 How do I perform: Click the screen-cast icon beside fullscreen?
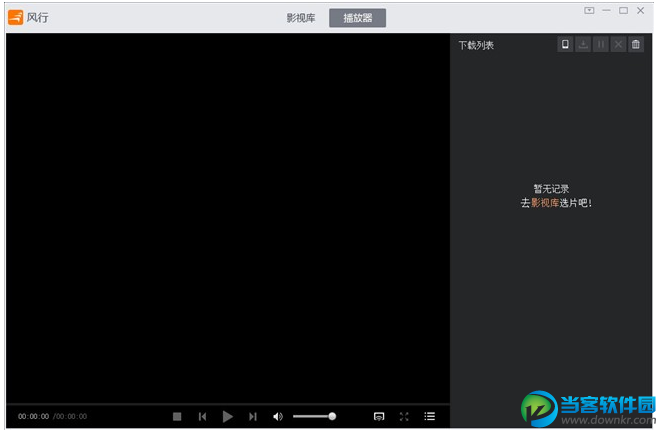379,416
